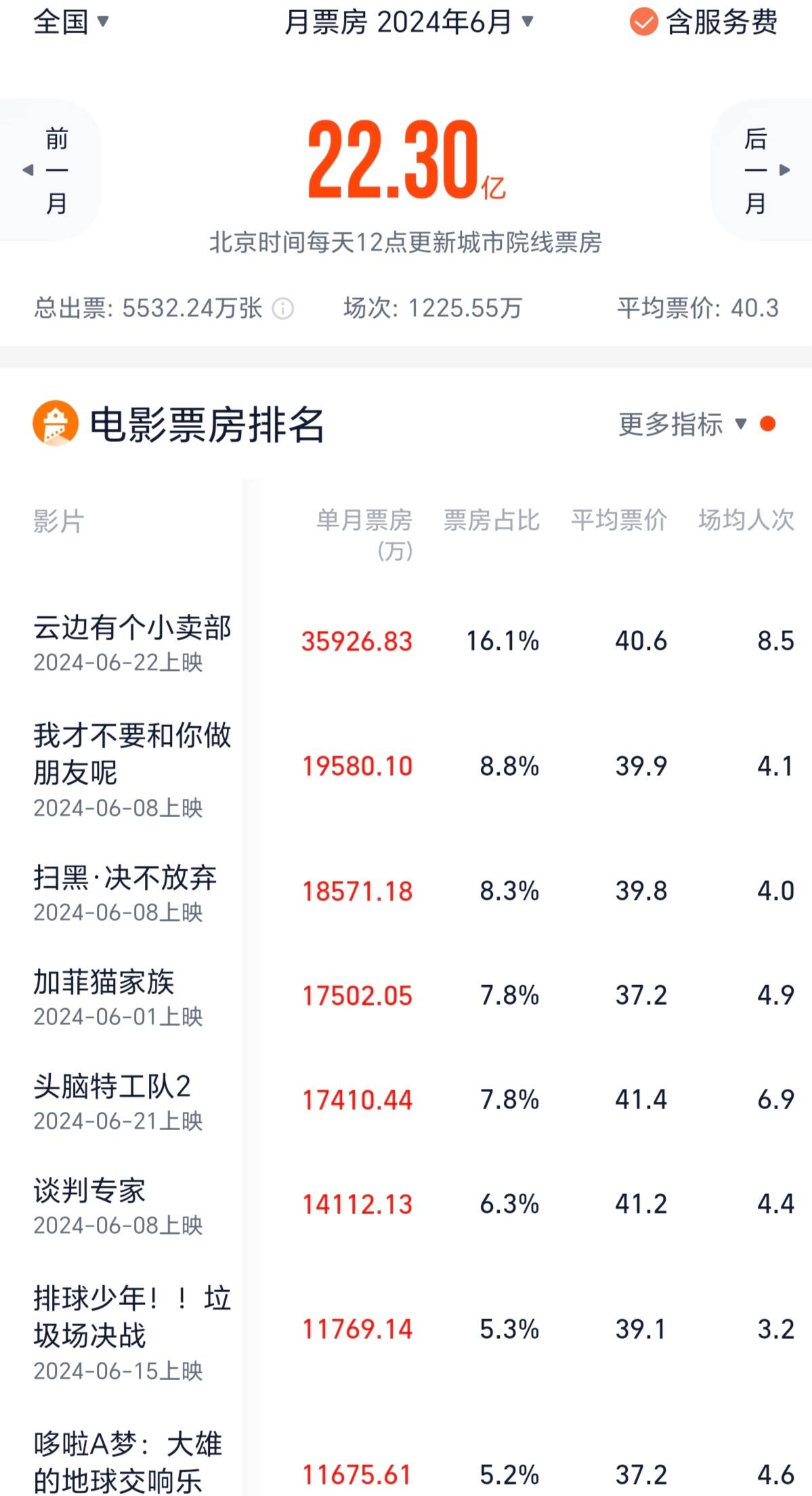The image size is (812, 1496).
Task: Open the 全国 region dropdown
Action: tap(70, 22)
